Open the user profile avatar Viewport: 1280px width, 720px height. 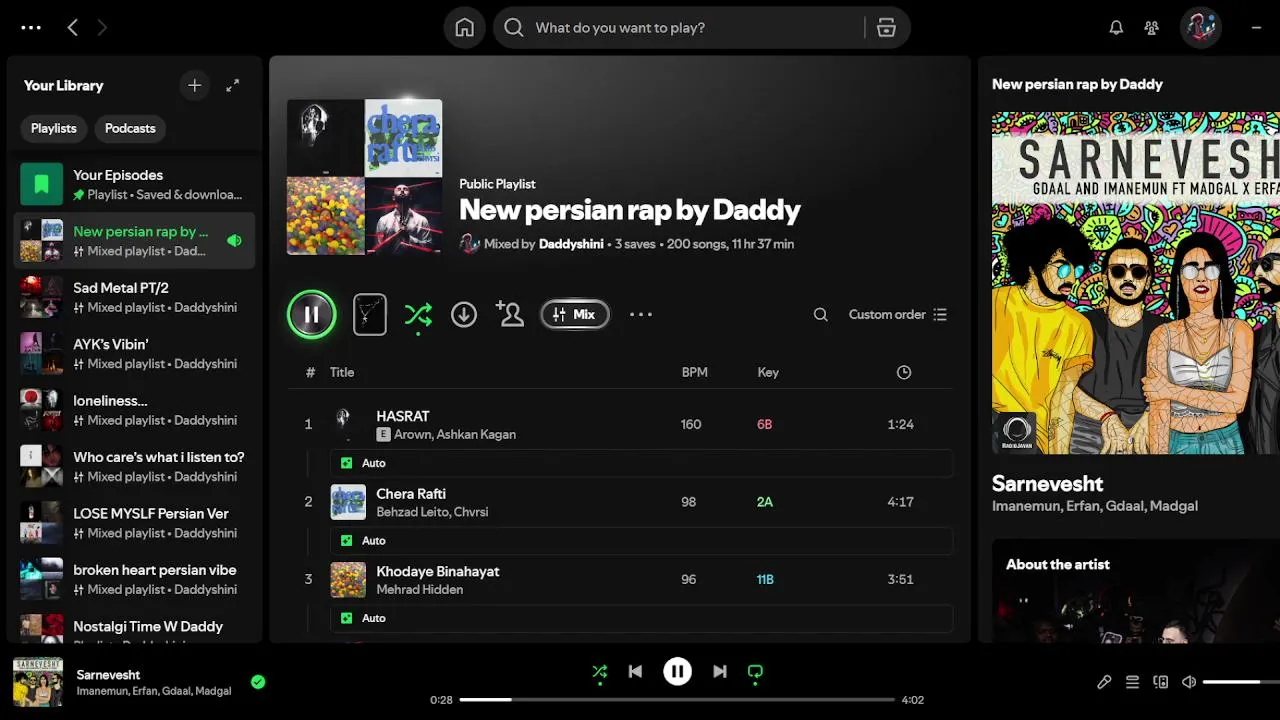(1200, 28)
